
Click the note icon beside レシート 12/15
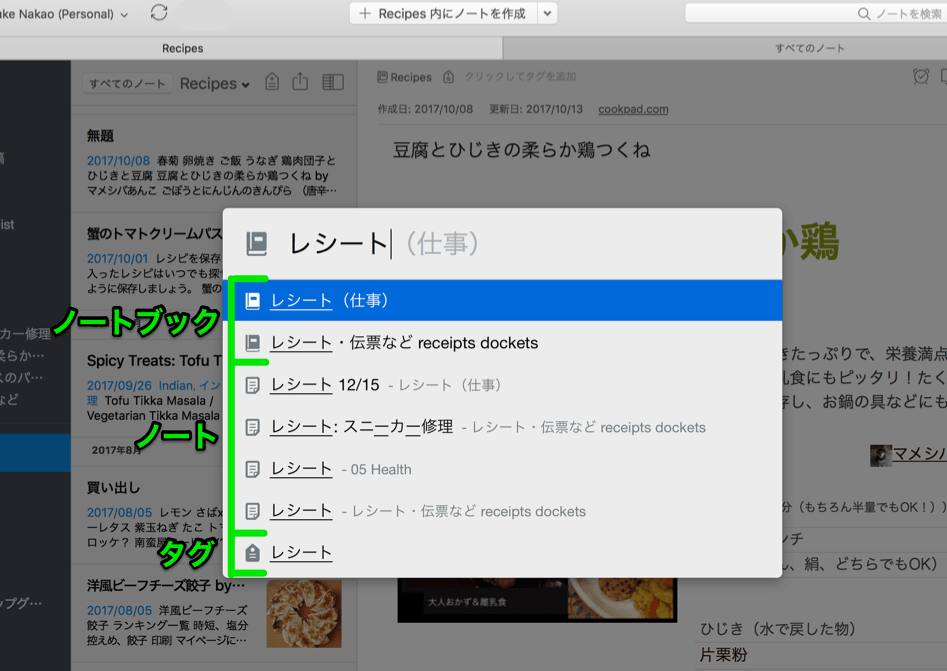(252, 385)
